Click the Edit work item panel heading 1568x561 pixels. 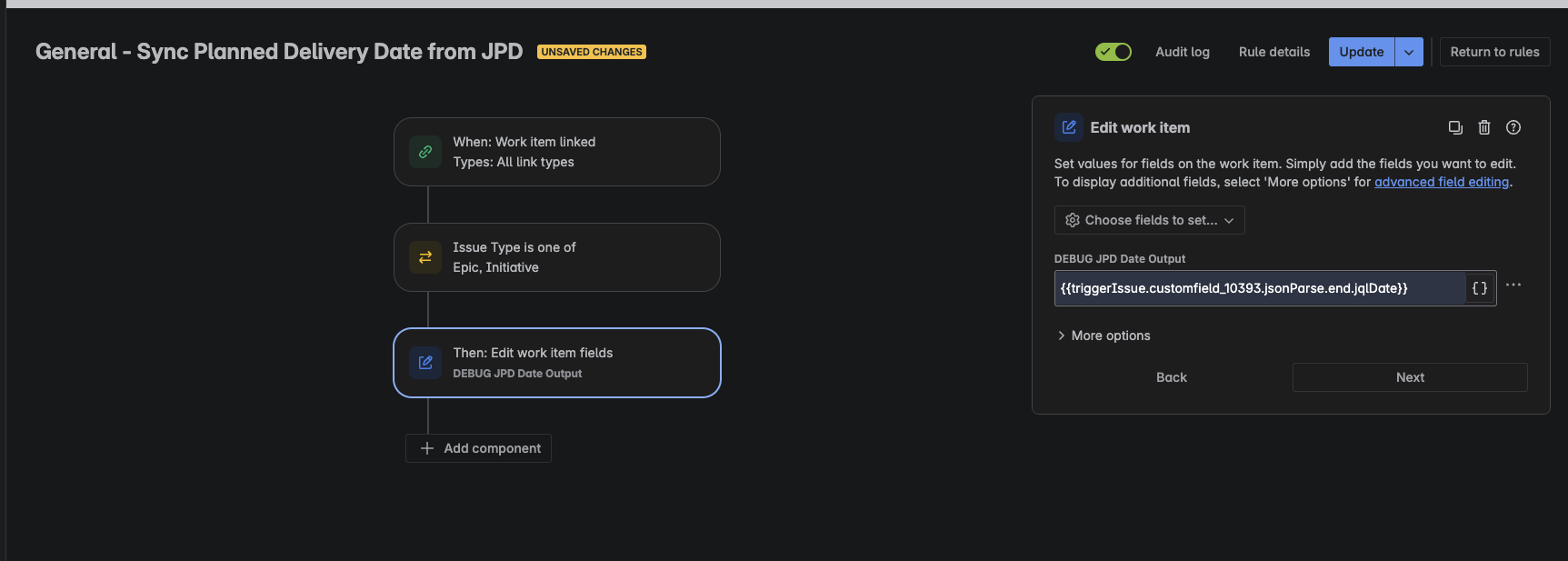tap(1140, 127)
